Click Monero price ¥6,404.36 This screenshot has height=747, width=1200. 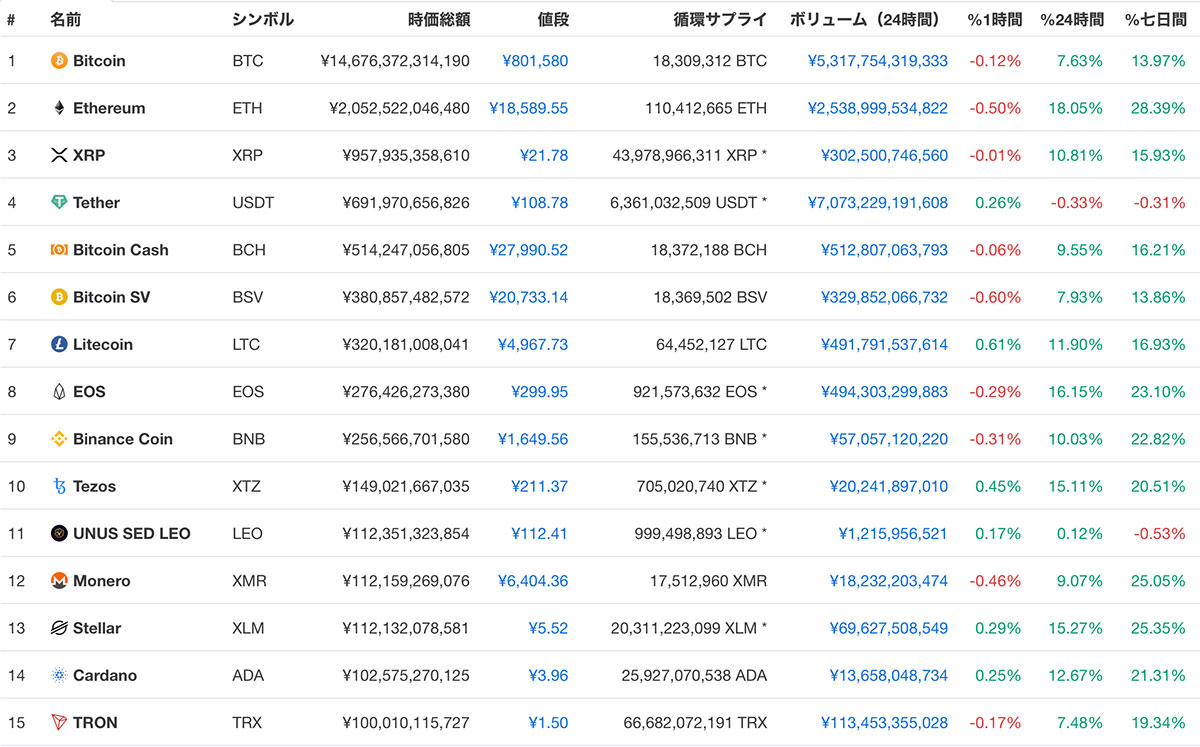(x=533, y=581)
